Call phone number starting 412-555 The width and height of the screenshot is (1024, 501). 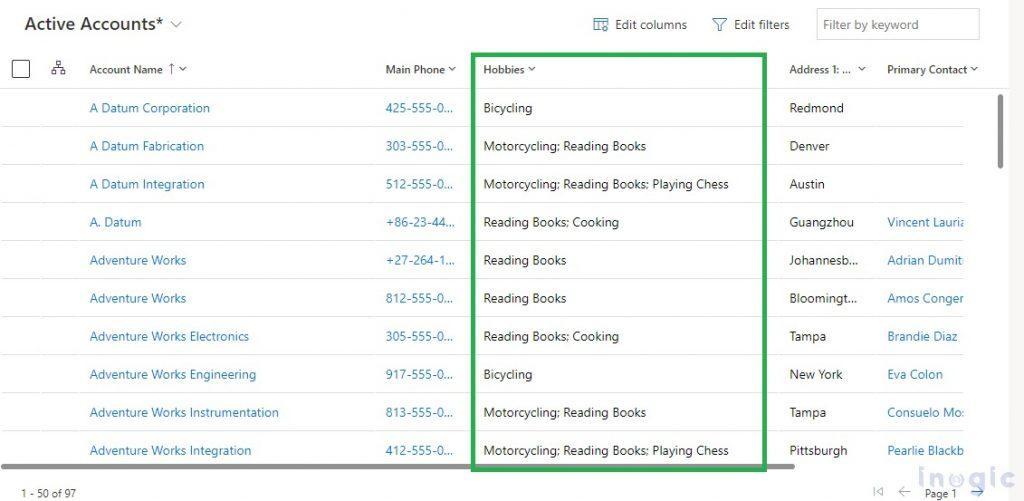point(419,450)
